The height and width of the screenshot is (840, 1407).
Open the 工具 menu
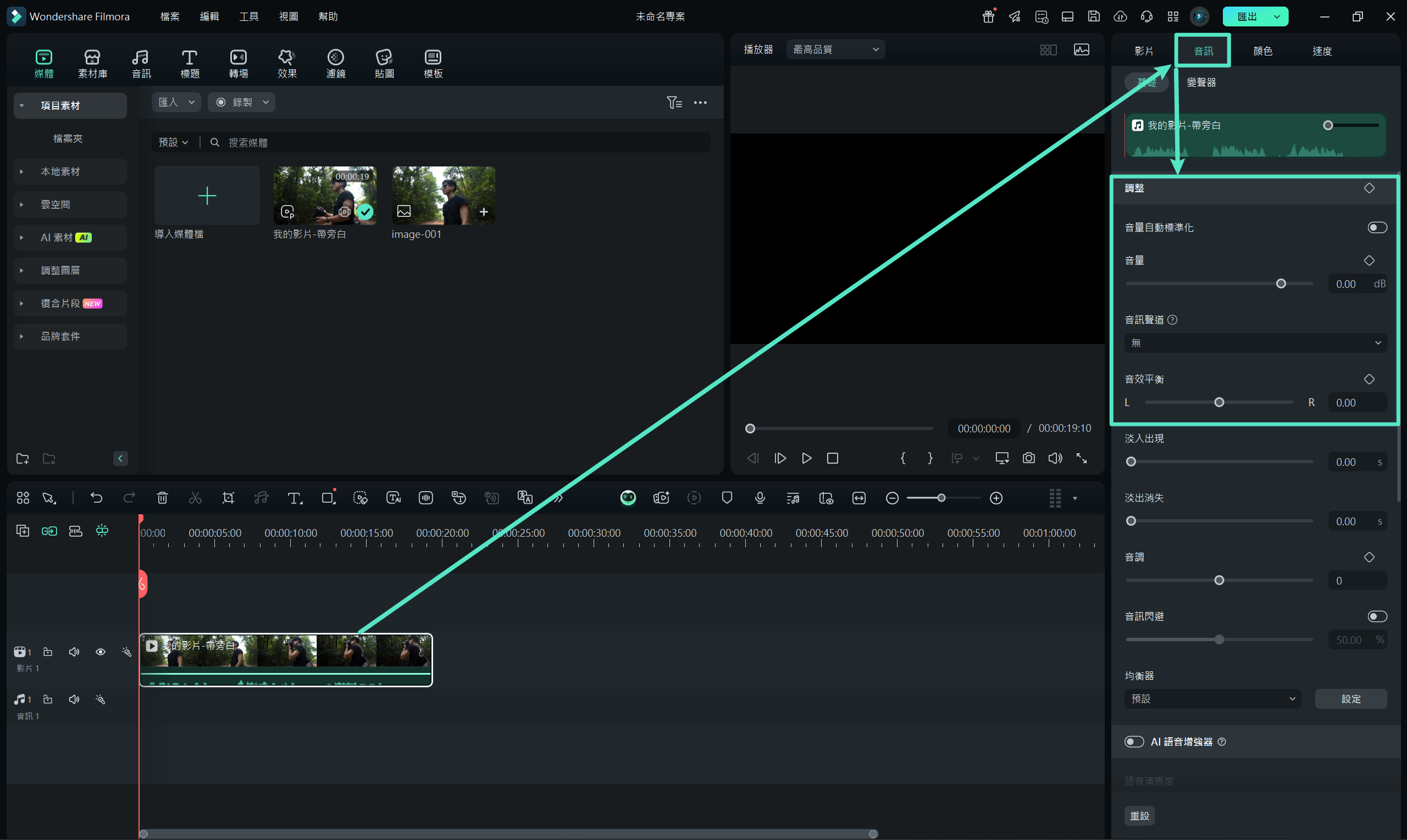coord(248,16)
